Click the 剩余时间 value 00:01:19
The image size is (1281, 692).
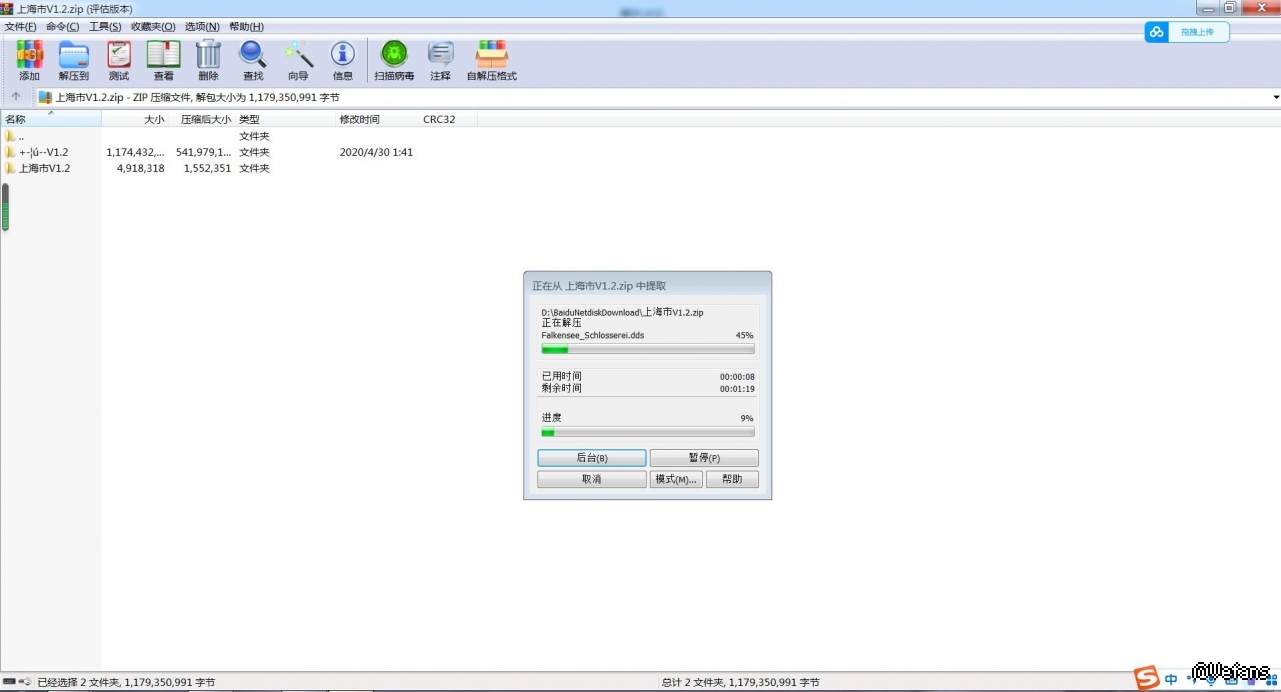[x=737, y=388]
